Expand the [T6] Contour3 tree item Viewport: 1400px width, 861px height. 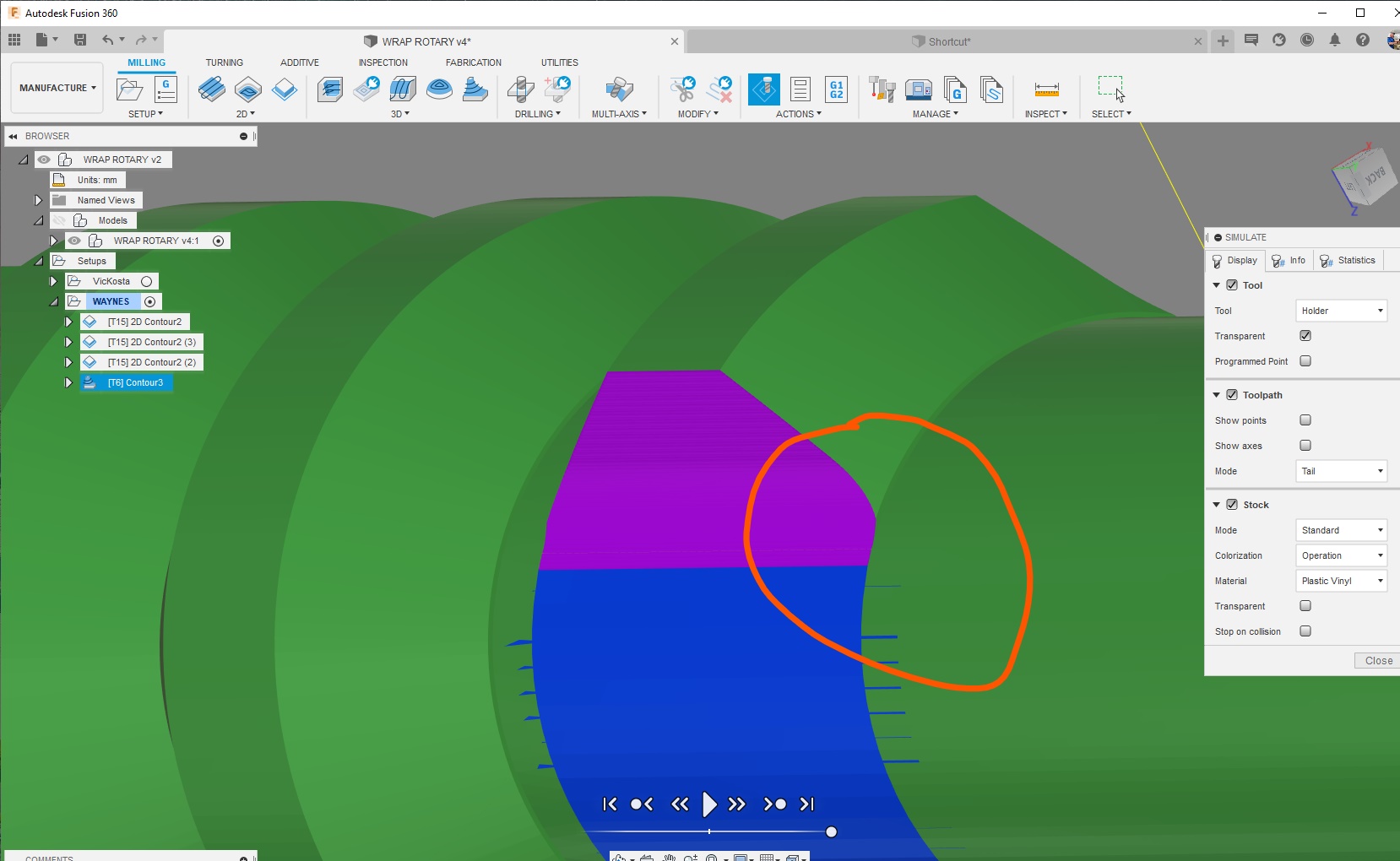point(68,382)
